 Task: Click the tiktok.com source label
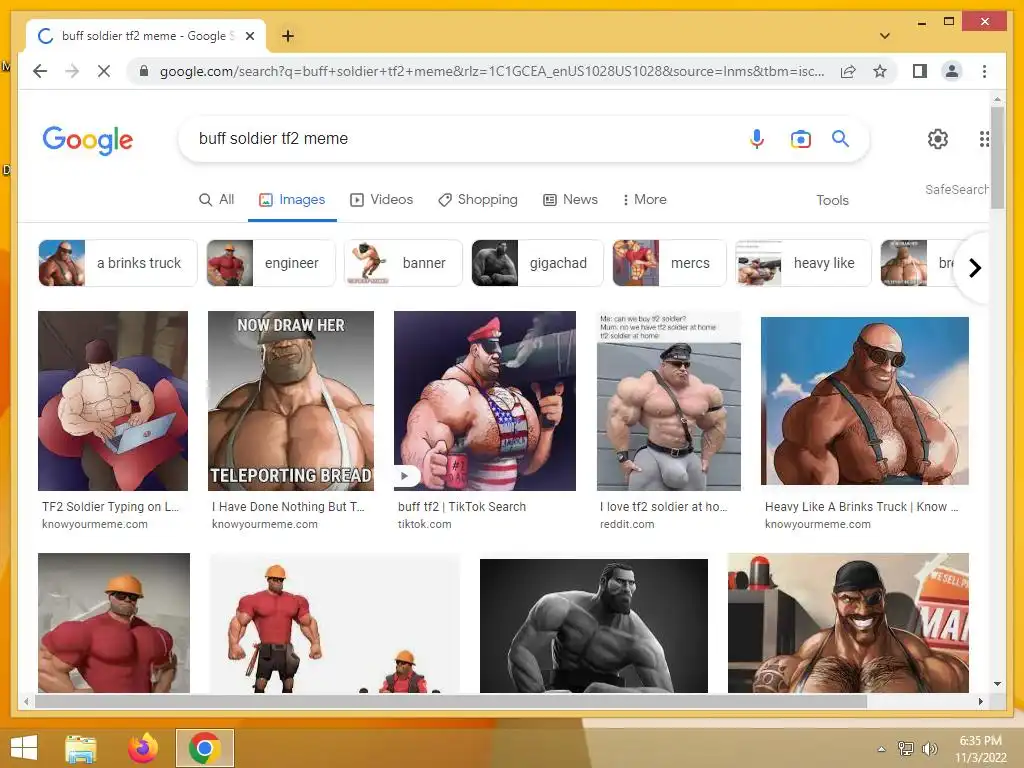(424, 524)
